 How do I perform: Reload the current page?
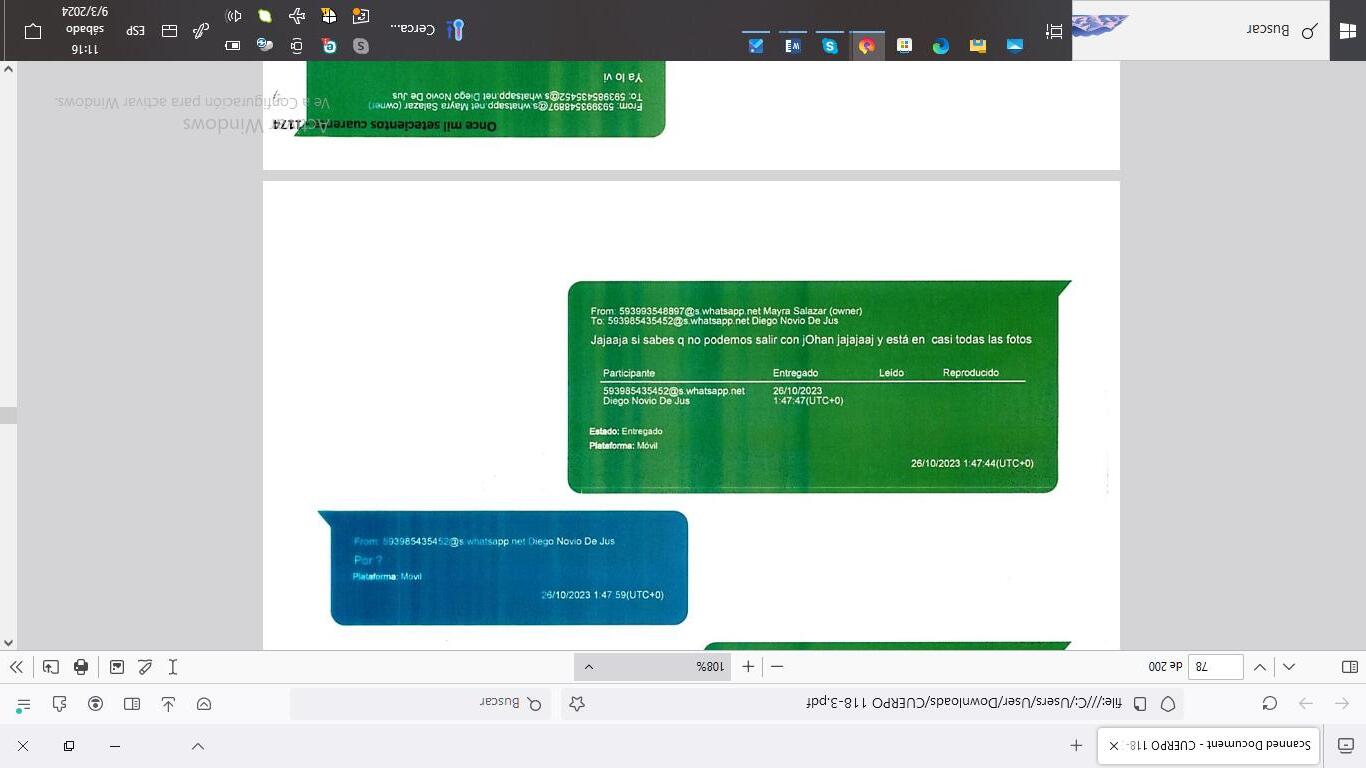[1270, 704]
